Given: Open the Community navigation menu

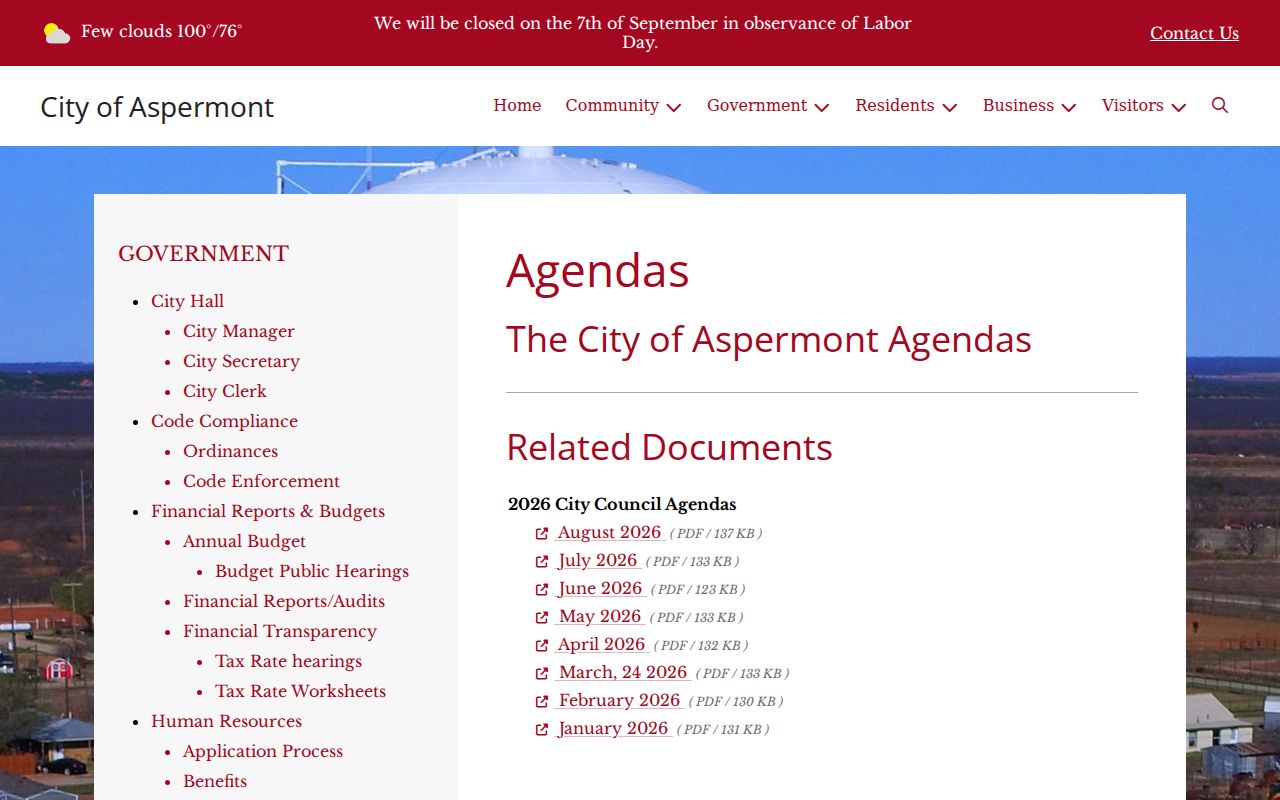Looking at the screenshot, I should point(612,105).
